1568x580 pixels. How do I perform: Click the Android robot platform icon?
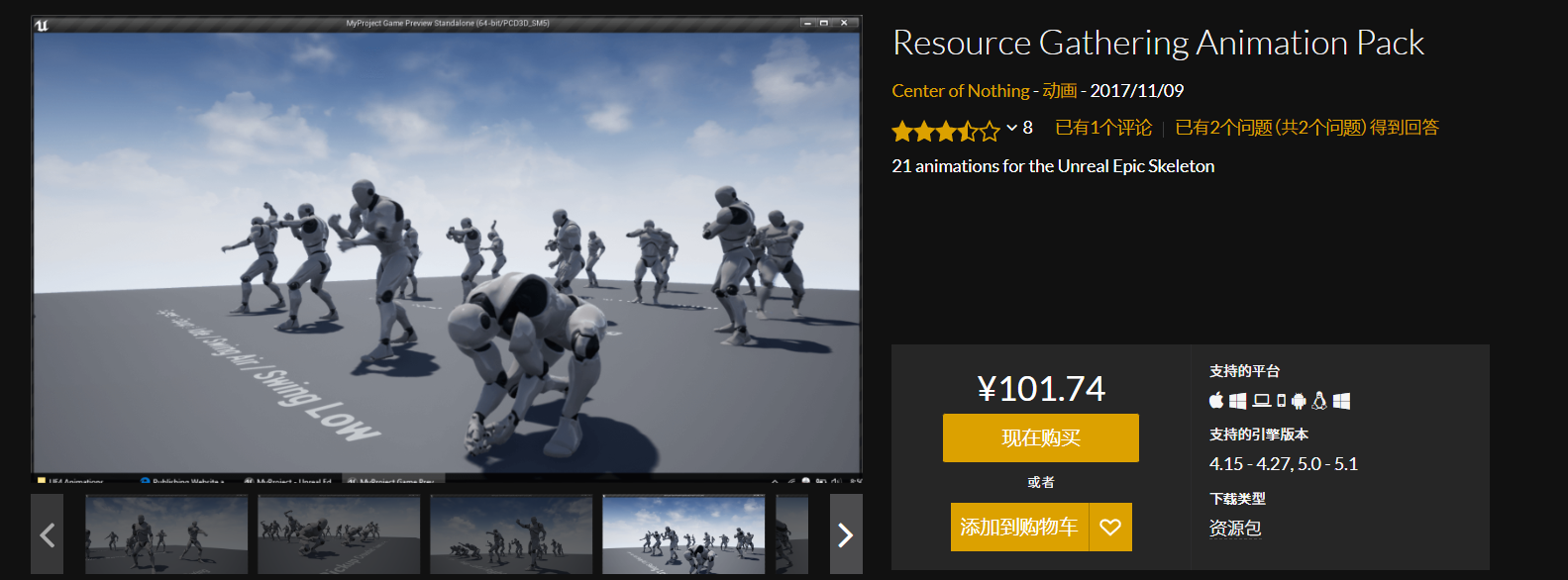(x=1299, y=401)
